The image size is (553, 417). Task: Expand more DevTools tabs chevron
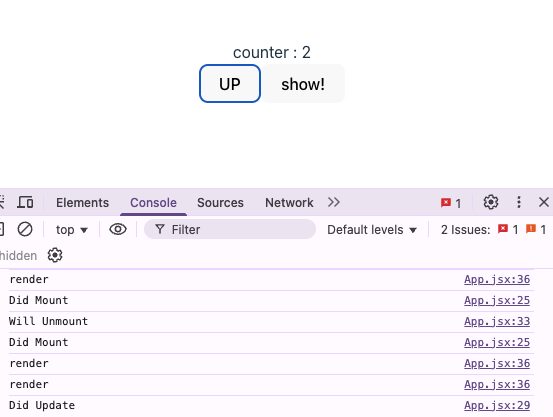click(x=334, y=202)
